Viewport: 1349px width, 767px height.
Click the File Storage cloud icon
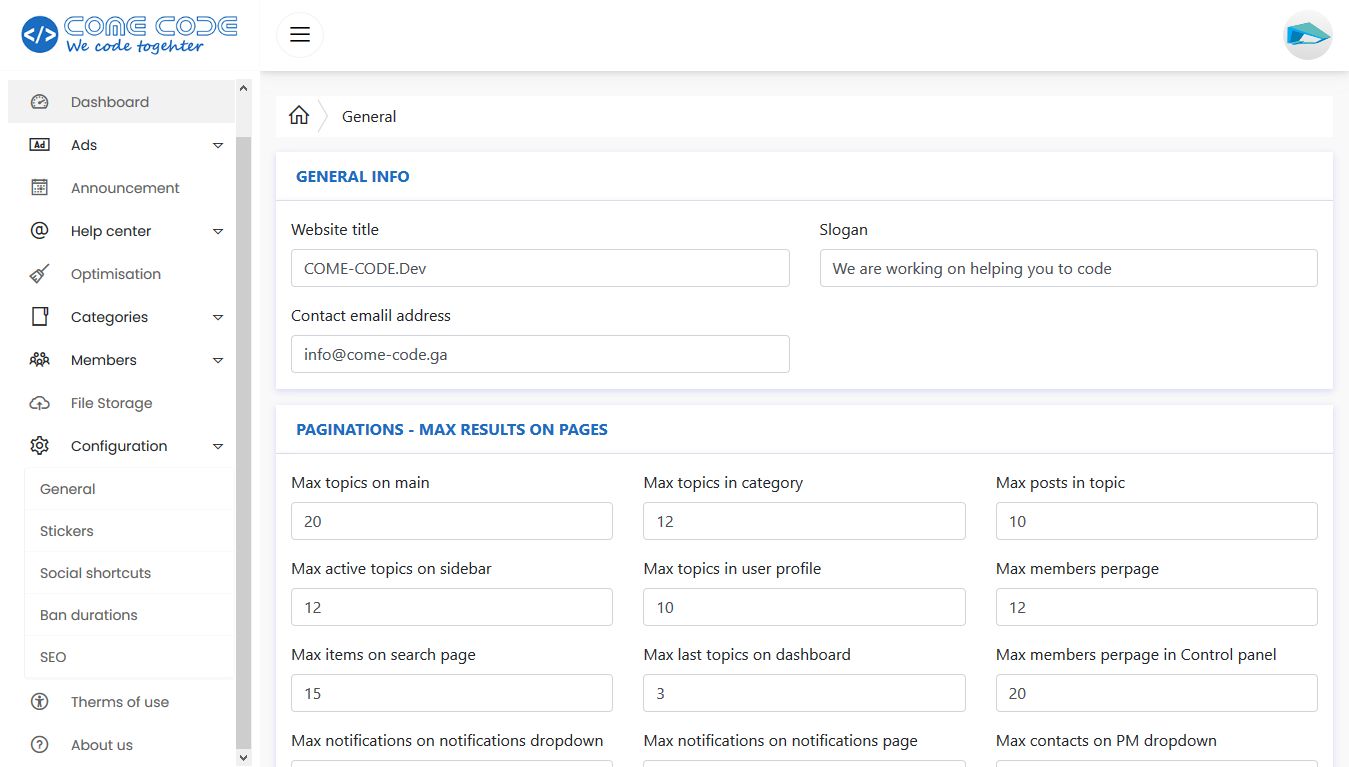tap(40, 403)
